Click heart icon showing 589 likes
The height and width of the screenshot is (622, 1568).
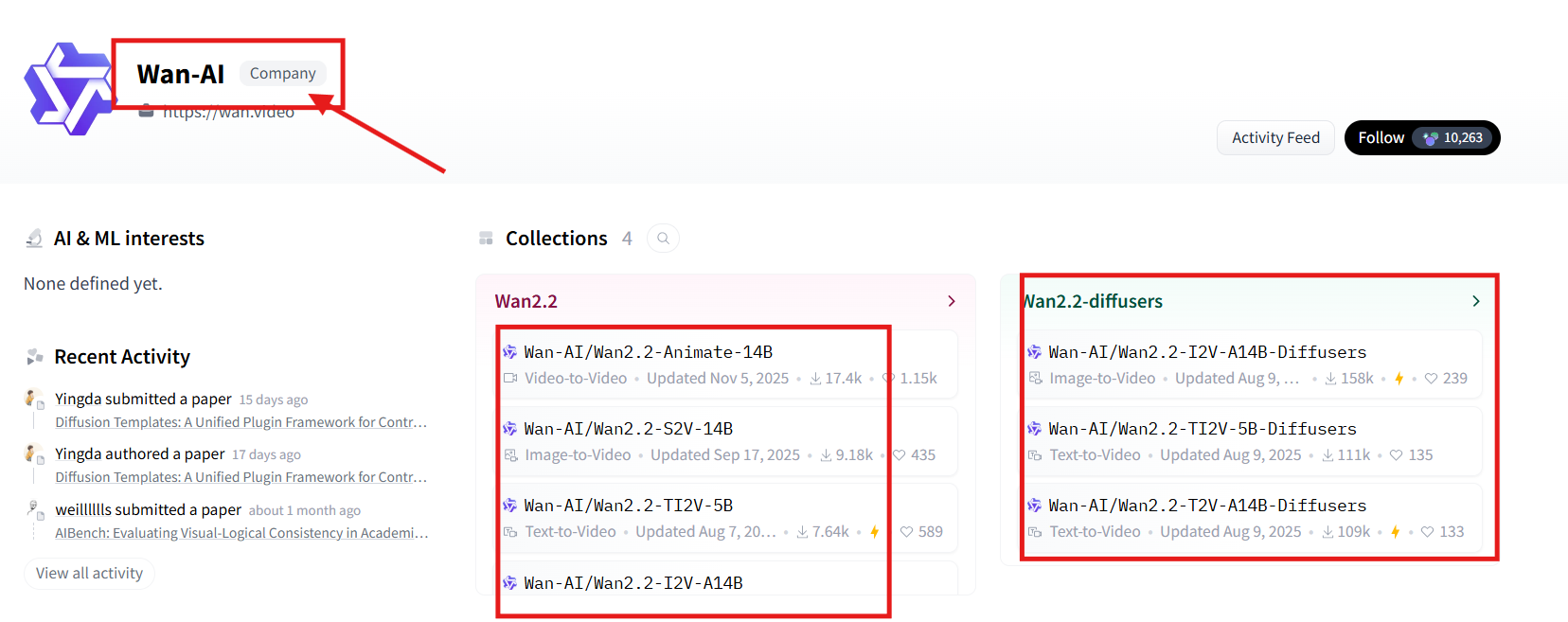[x=906, y=532]
